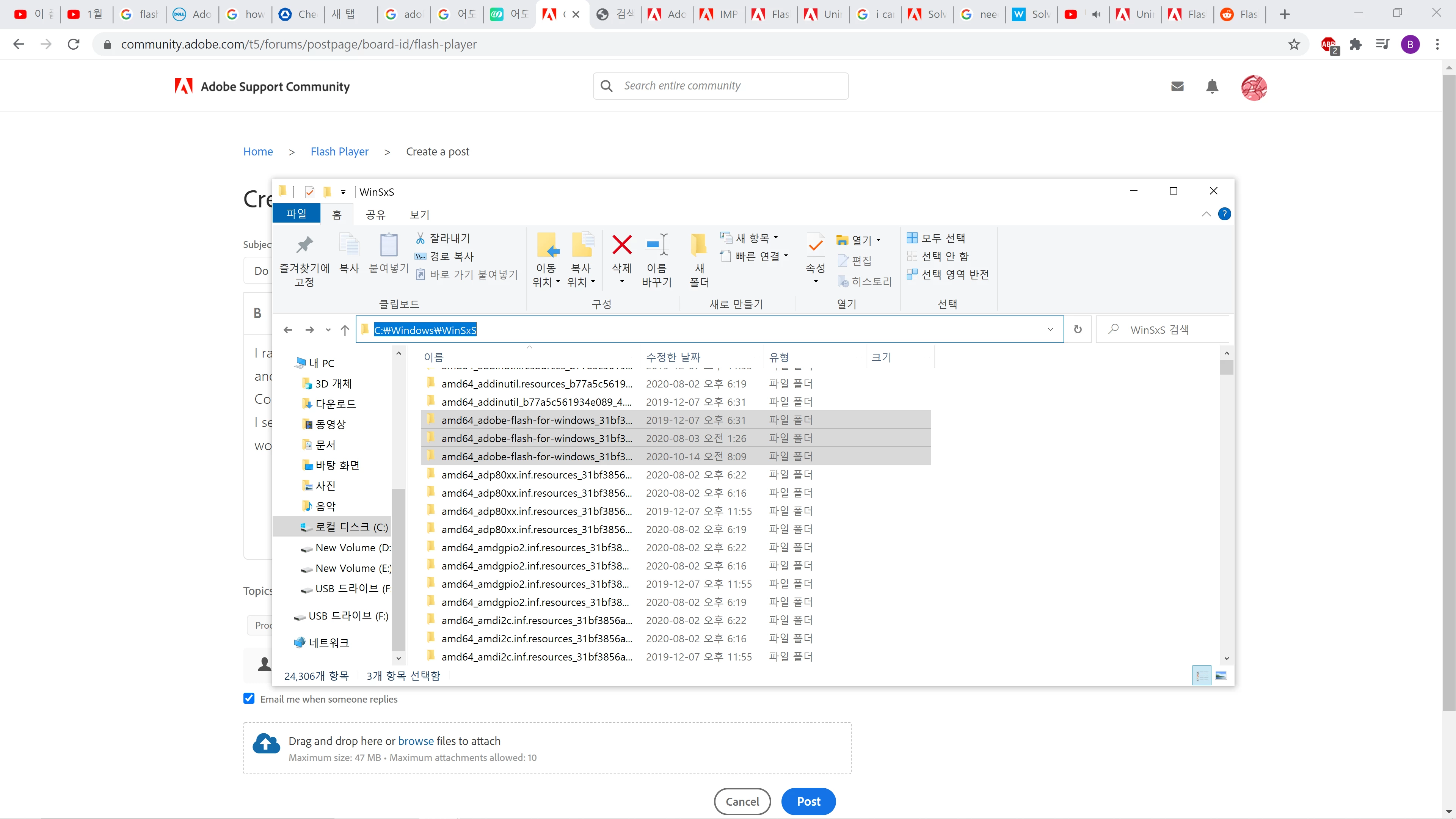Viewport: 1456px width, 819px height.
Task: Click the Explorer up-directory arrow
Action: coord(345,330)
